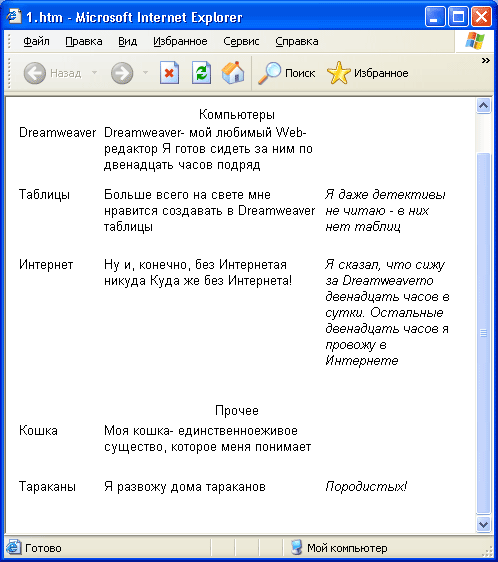Expand hidden toolbar buttons chevron
This screenshot has height=562, width=498.
485,61
